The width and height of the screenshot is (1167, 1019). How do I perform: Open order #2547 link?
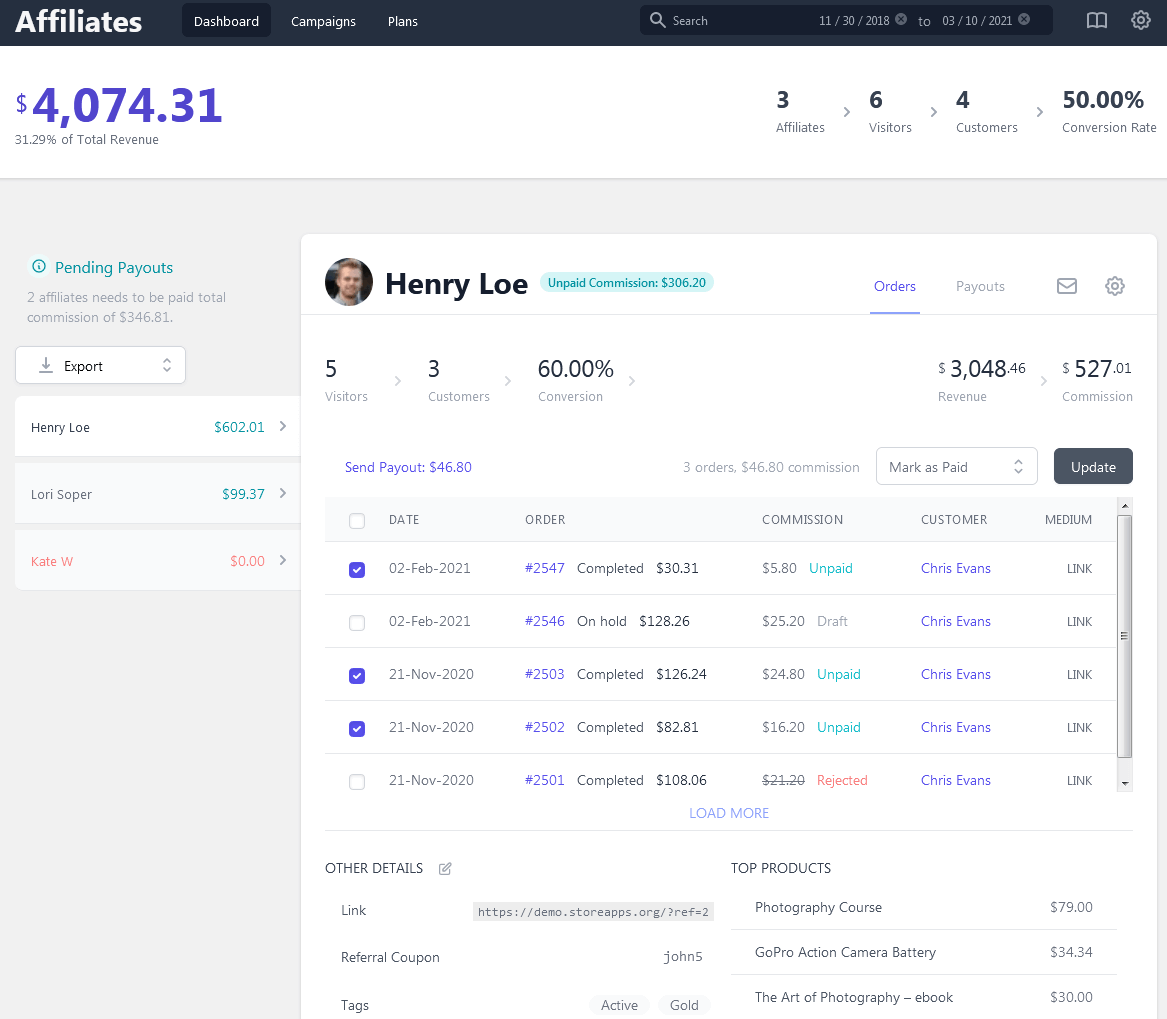[544, 568]
